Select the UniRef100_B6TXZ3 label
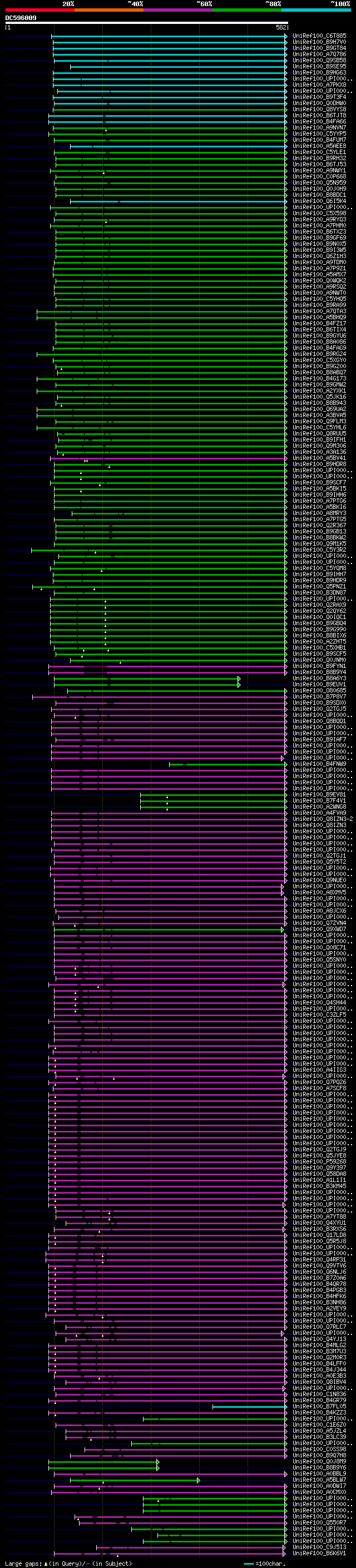 pos(319,232)
